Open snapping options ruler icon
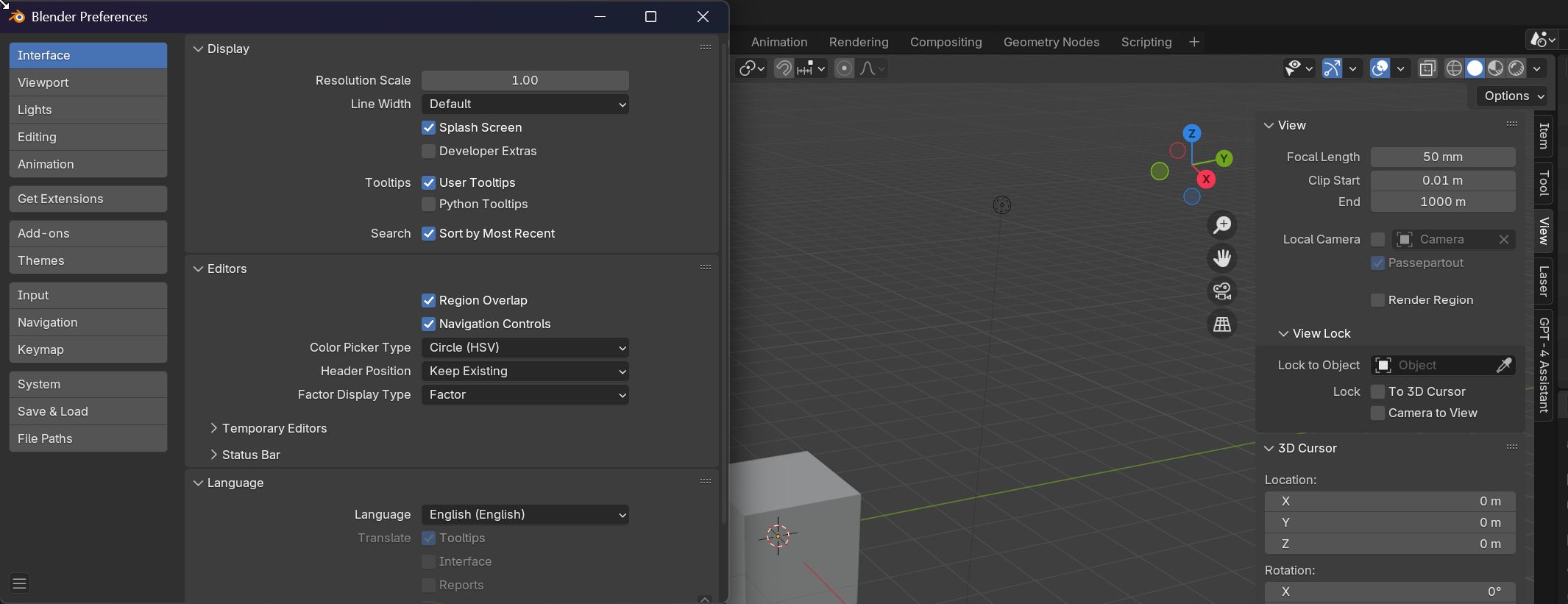The width and height of the screenshot is (1568, 604). [x=811, y=68]
